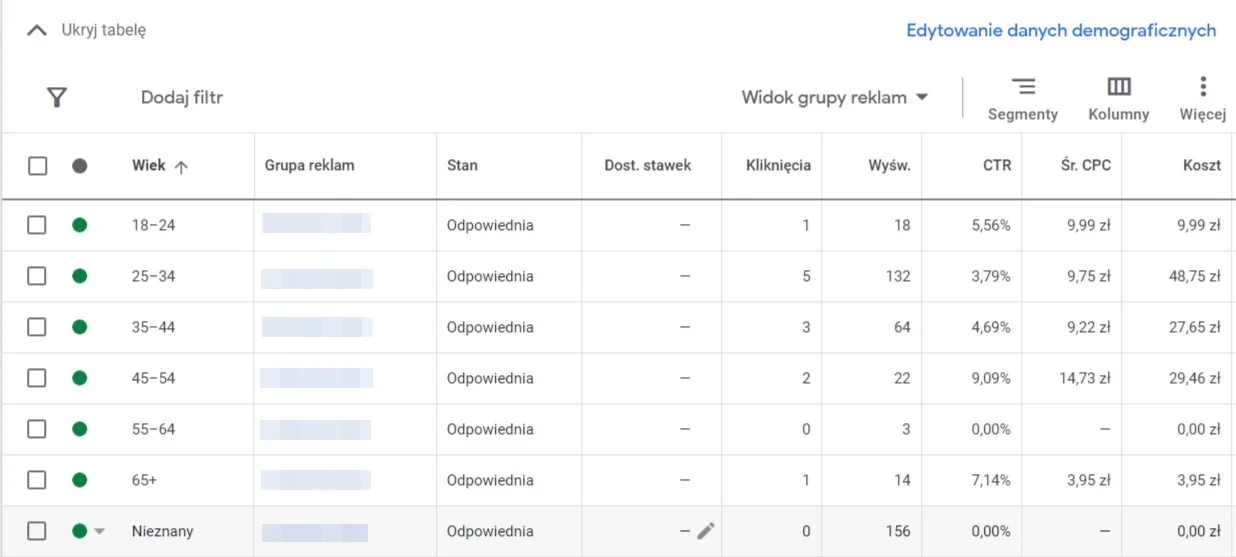Sort by the CTR column header
Viewport: 1236px width, 557px height.
997,165
